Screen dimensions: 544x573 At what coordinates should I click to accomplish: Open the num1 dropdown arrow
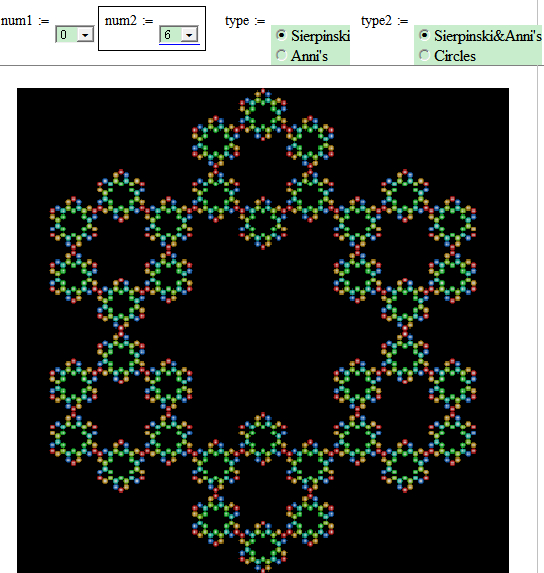(x=85, y=35)
